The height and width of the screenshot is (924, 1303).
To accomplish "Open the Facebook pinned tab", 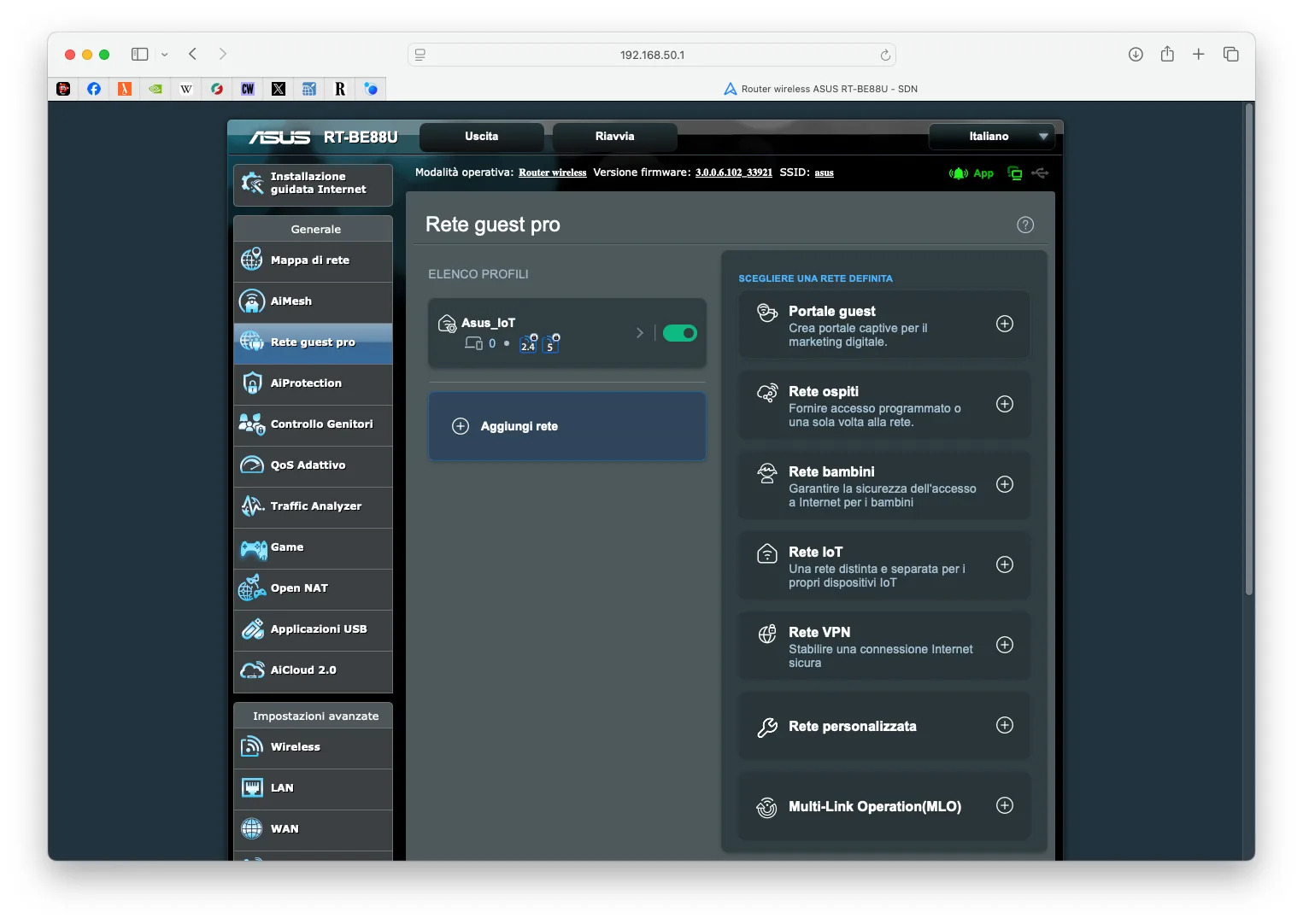I will [94, 89].
